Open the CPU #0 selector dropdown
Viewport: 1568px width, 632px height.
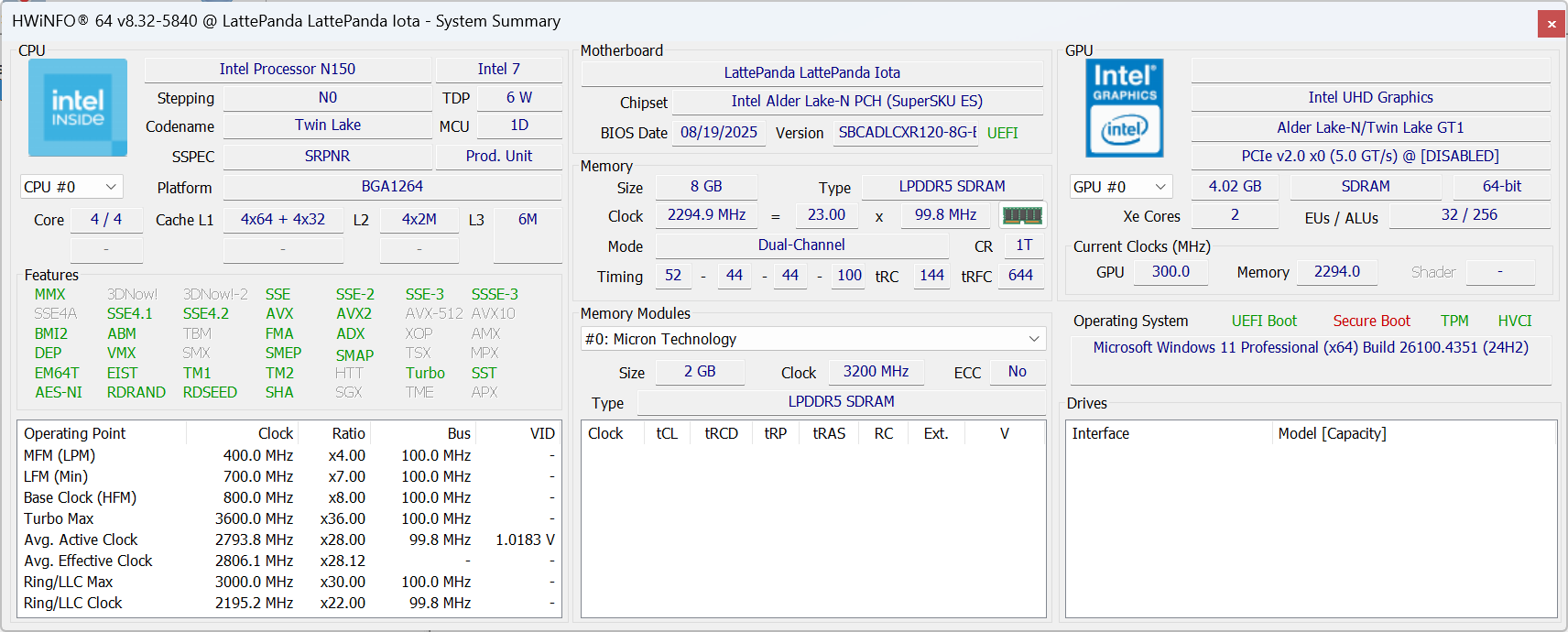tap(71, 187)
